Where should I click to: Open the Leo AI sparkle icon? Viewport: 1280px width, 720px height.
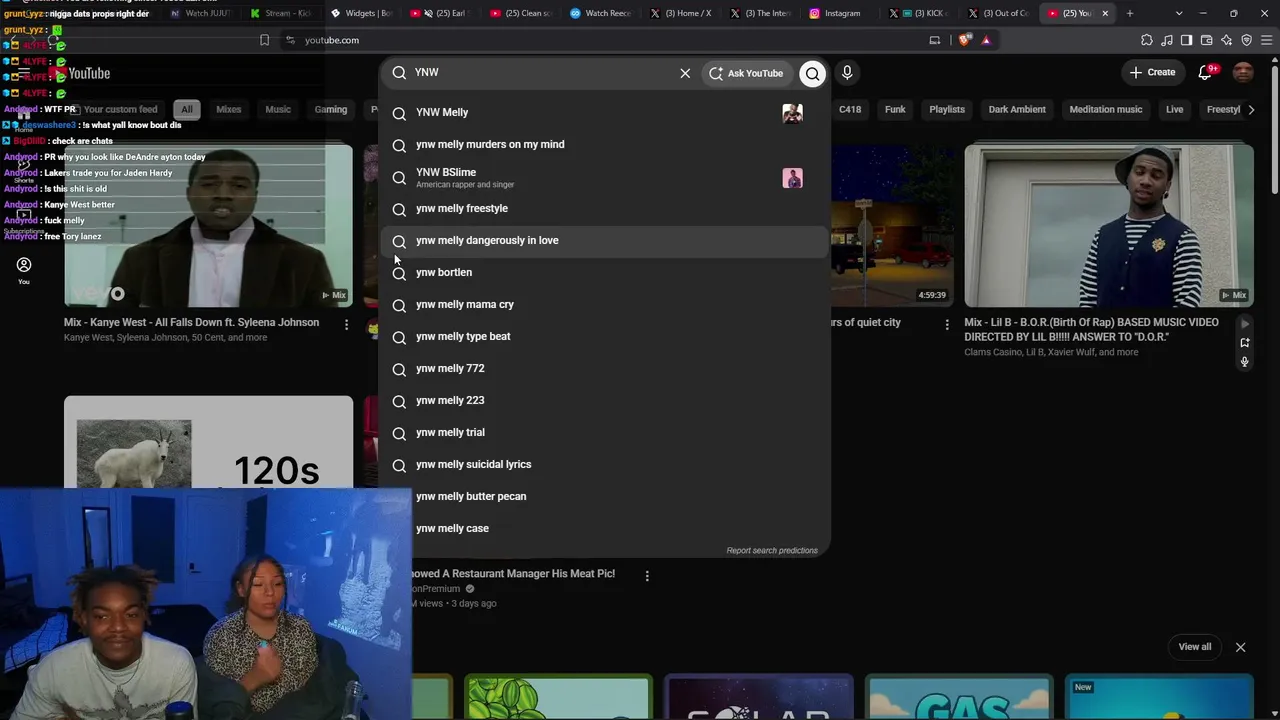[x=1226, y=40]
